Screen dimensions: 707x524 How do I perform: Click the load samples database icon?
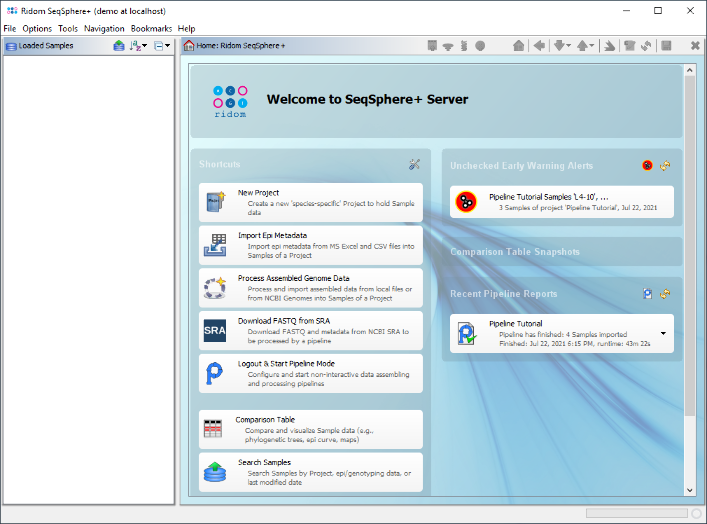tap(119, 46)
